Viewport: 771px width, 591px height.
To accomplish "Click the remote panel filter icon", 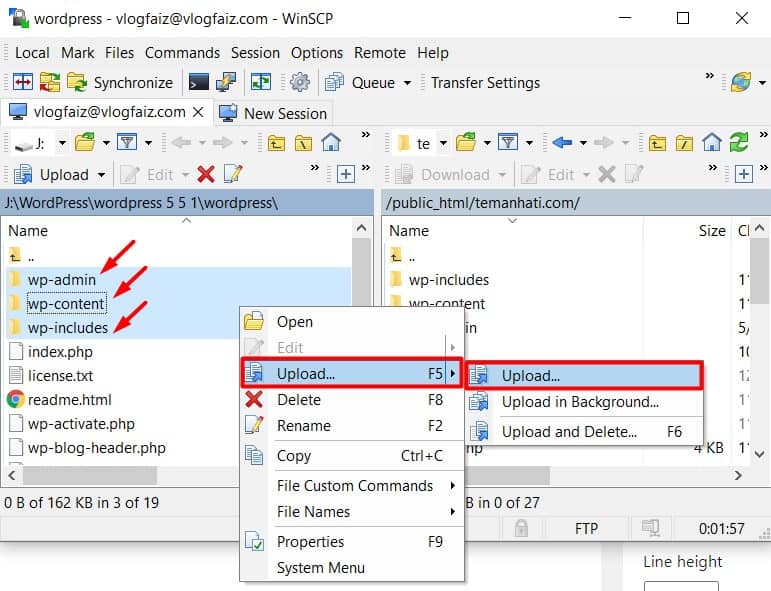I will coord(508,143).
